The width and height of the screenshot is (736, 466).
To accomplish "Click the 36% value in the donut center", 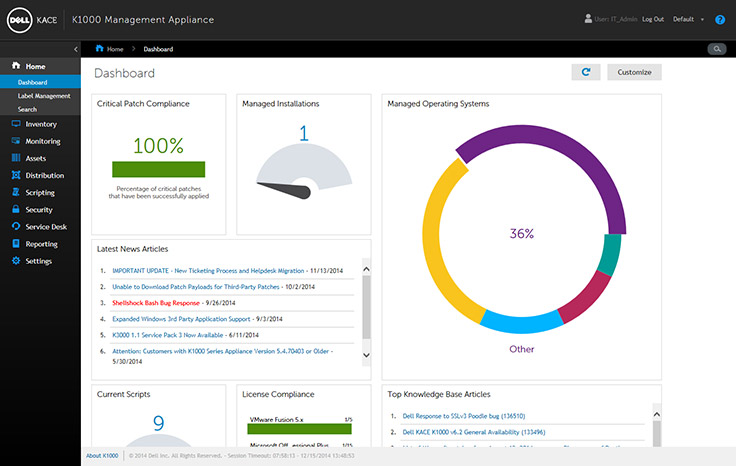I will 522,234.
